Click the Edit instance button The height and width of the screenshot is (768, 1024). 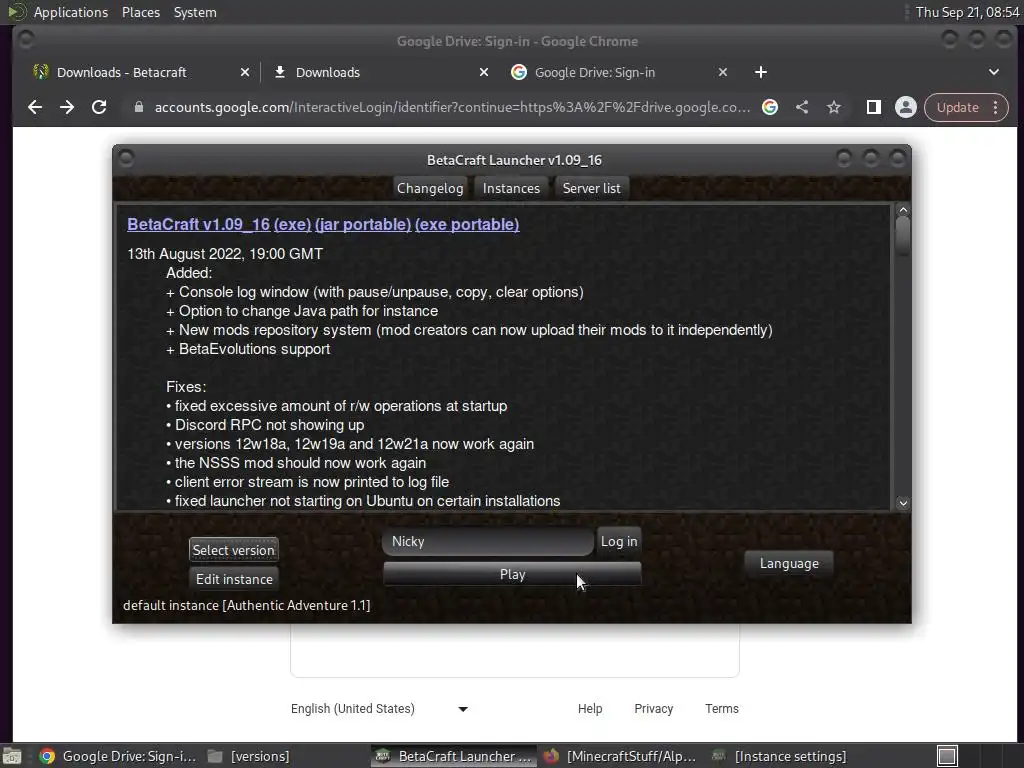click(x=234, y=579)
